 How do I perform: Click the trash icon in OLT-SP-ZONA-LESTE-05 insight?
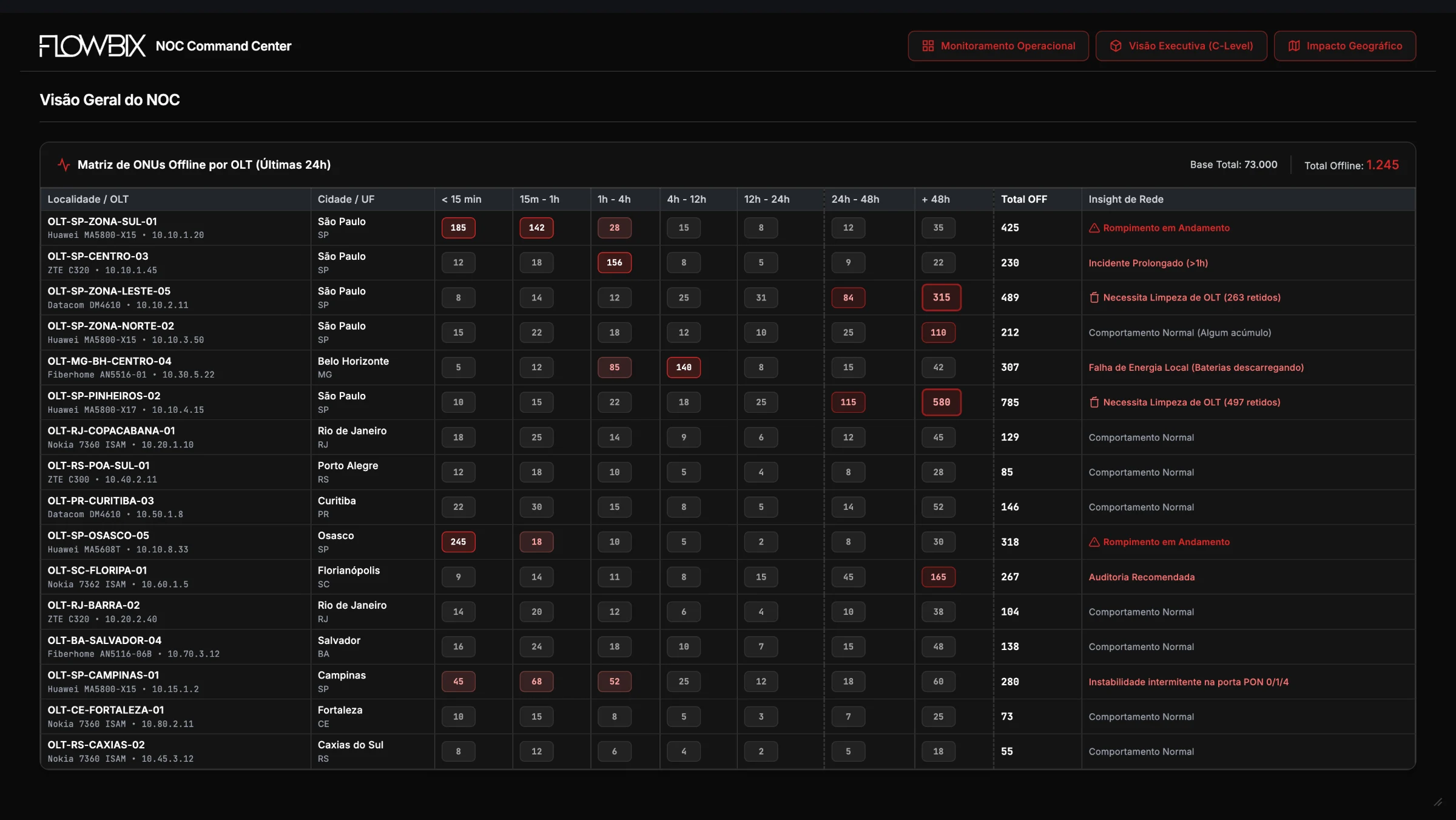(1094, 297)
